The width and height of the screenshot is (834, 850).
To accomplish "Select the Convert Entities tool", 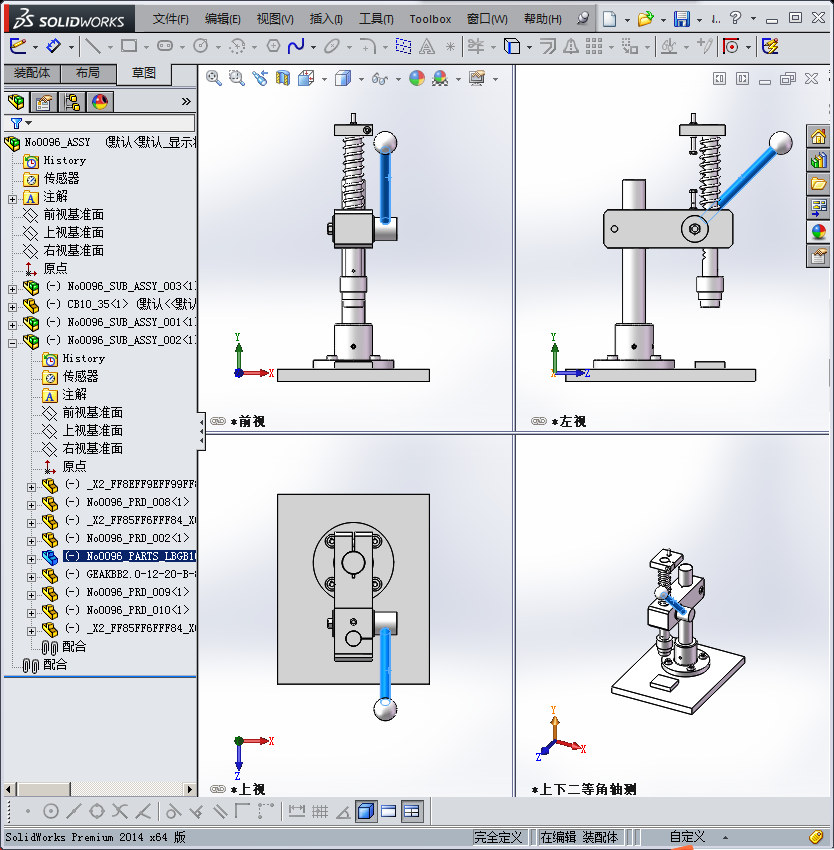I will 512,47.
